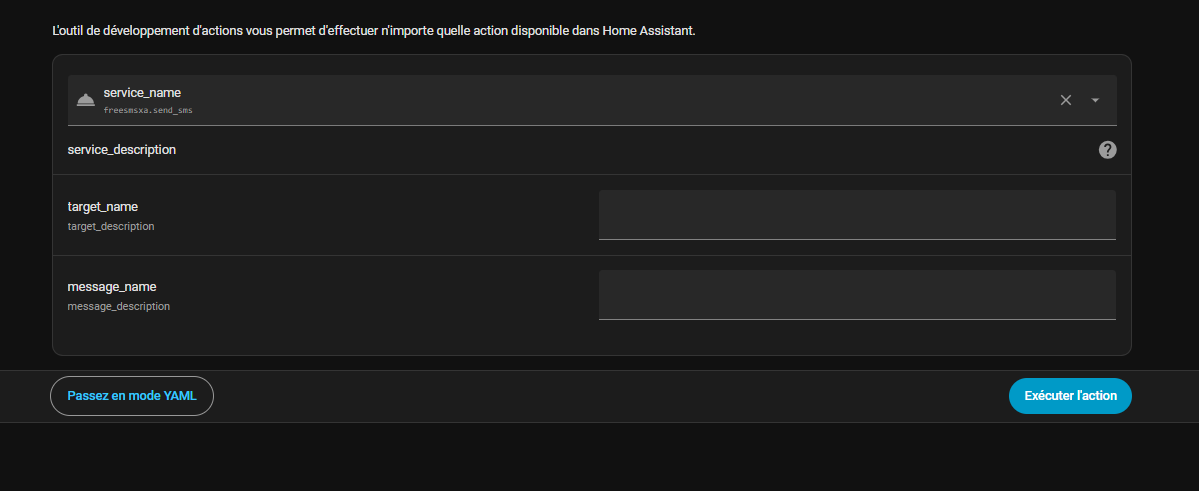
Task: Click the message_description helper text
Action: 119,307
